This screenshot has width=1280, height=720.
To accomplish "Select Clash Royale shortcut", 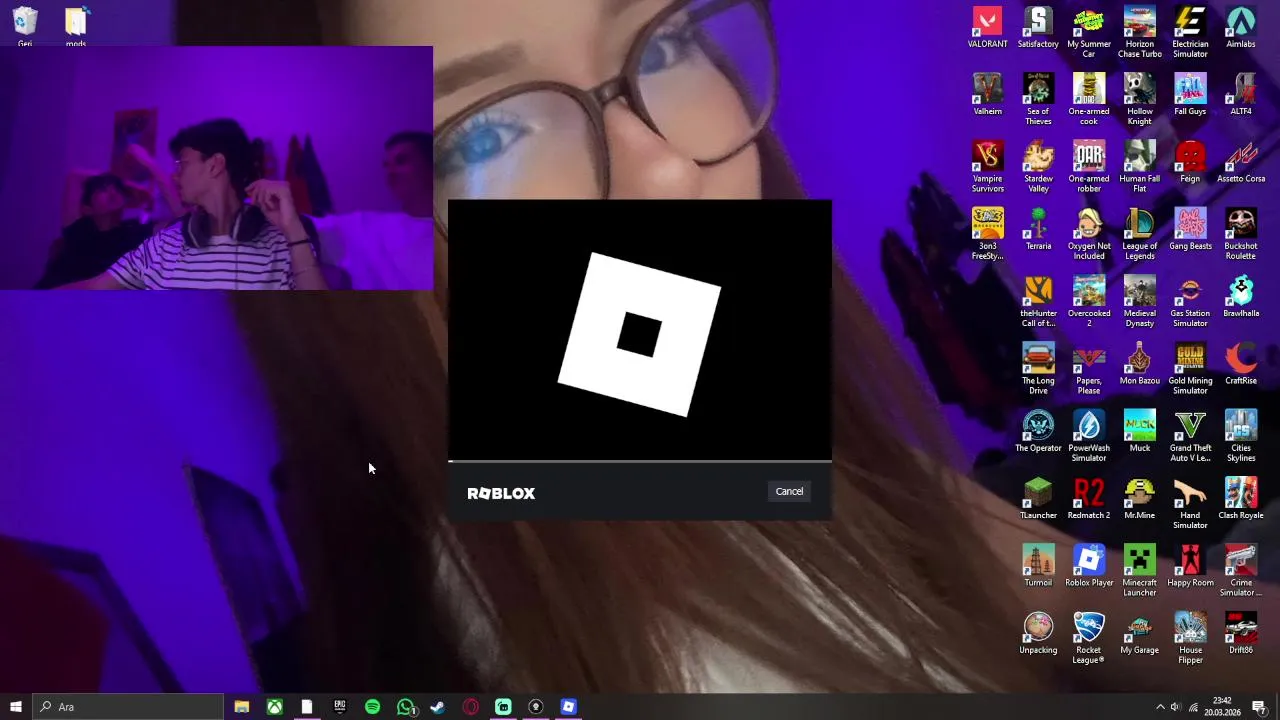I will 1241,499.
